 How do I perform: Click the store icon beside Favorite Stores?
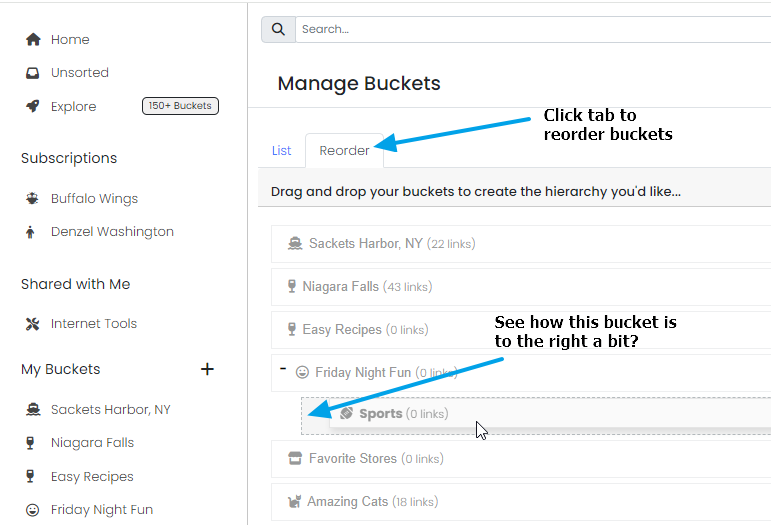295,458
